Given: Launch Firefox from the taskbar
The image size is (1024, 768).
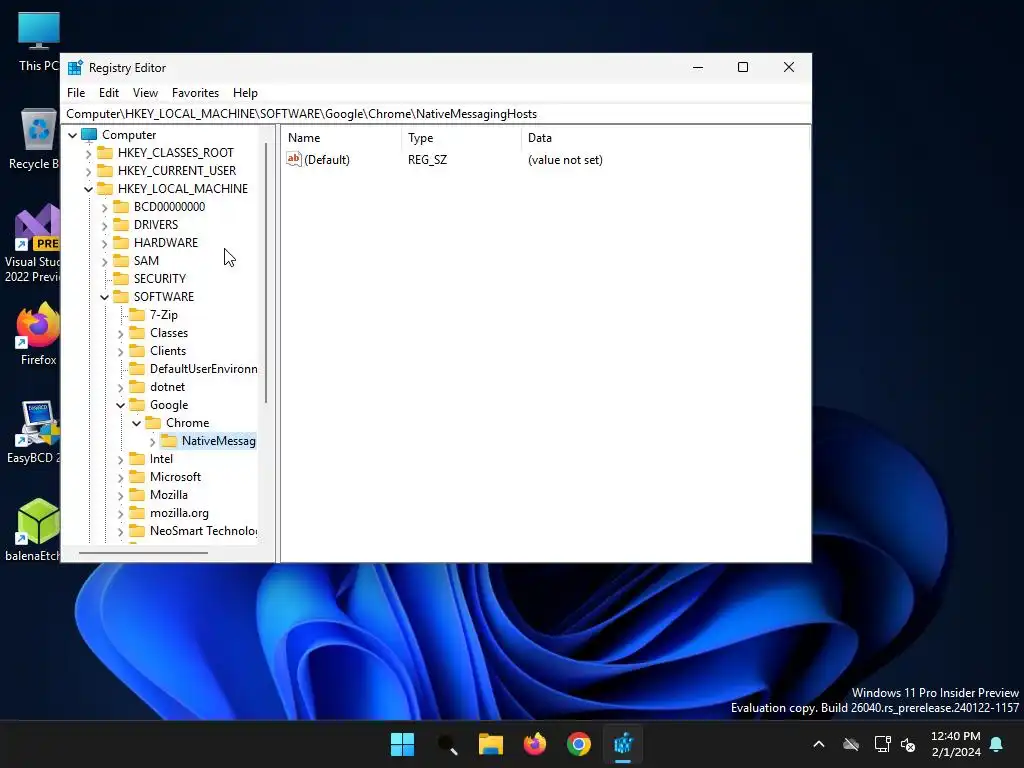Looking at the screenshot, I should pos(535,744).
